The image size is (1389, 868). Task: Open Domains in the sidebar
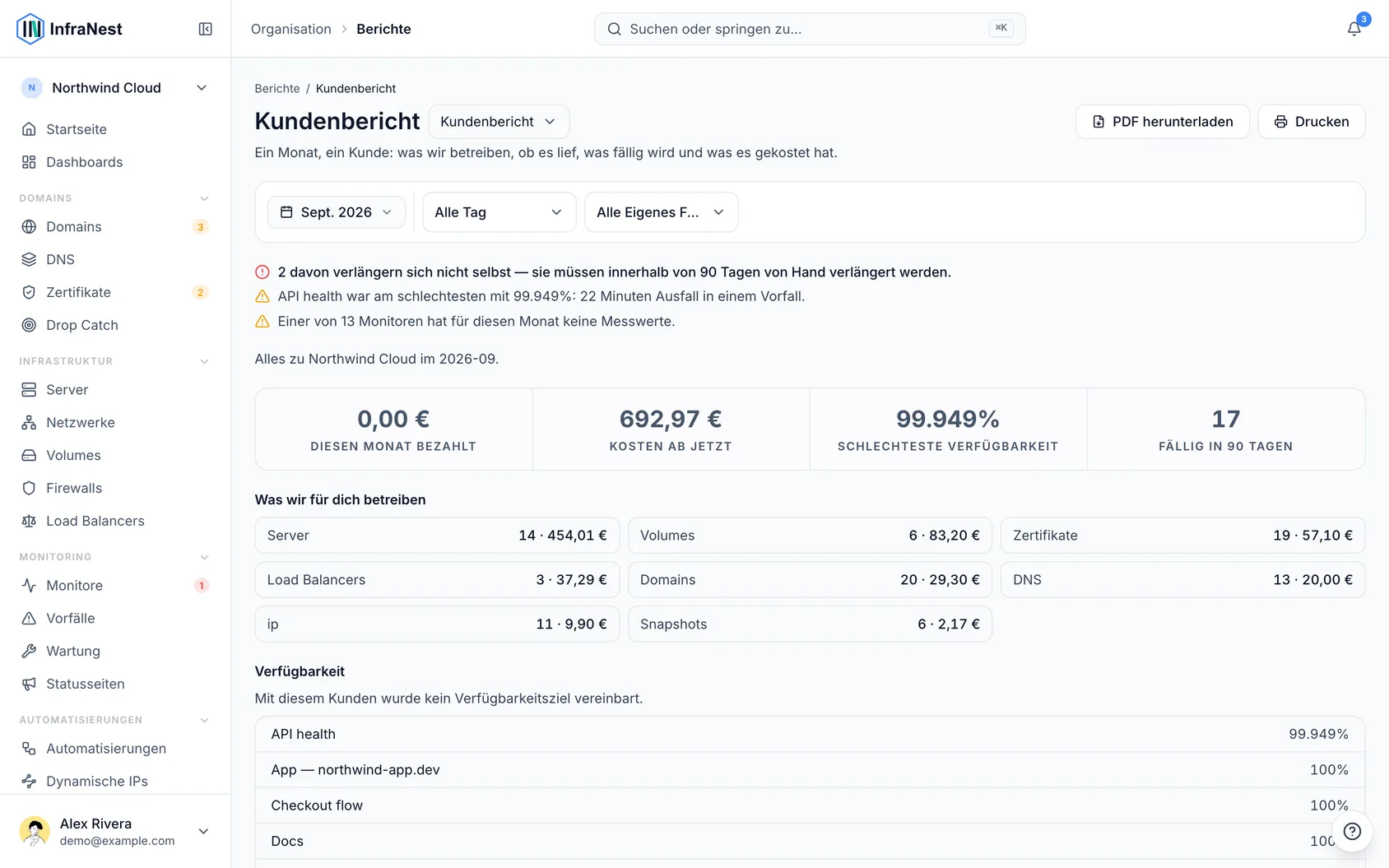115,226
